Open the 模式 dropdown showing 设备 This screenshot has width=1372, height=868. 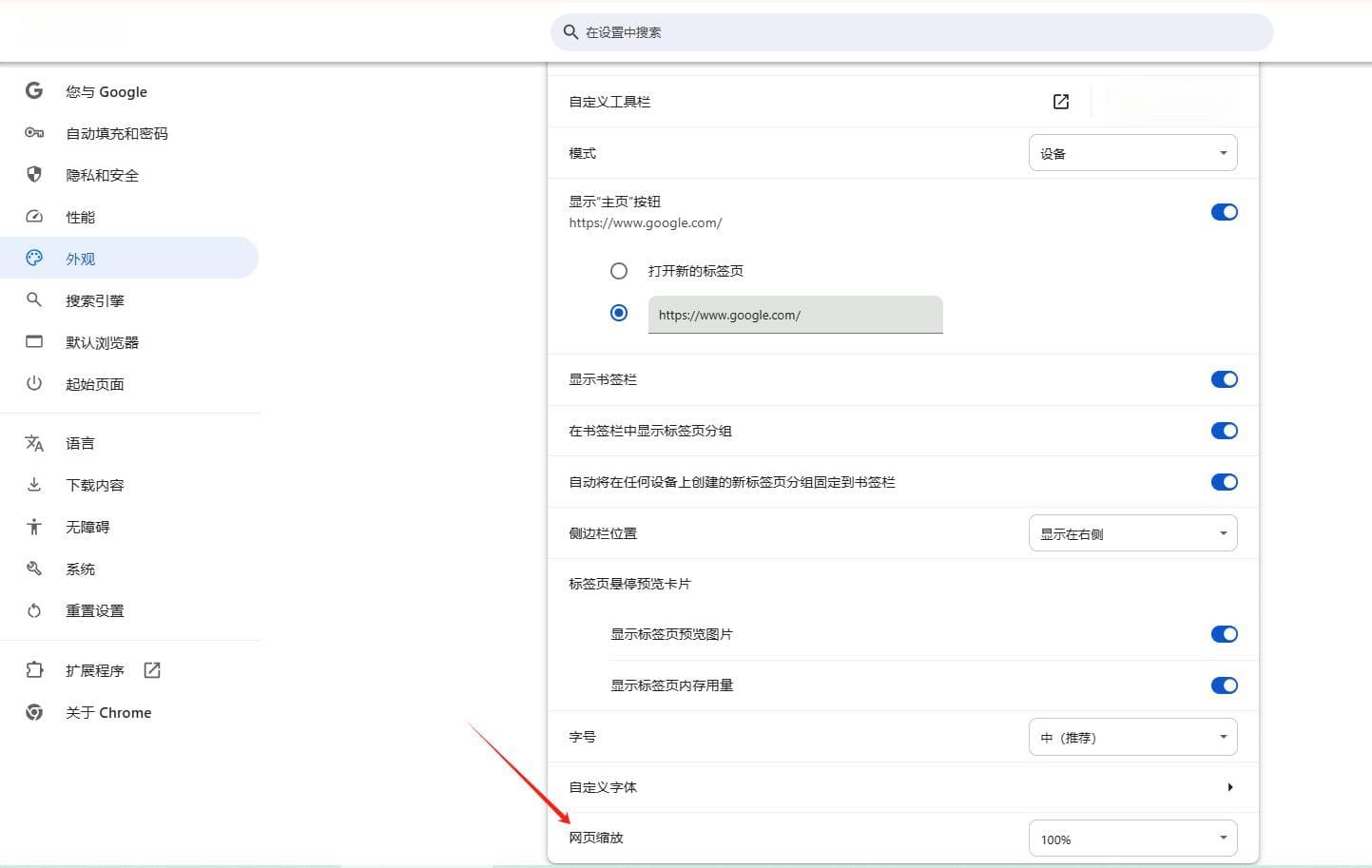pyautogui.click(x=1132, y=153)
